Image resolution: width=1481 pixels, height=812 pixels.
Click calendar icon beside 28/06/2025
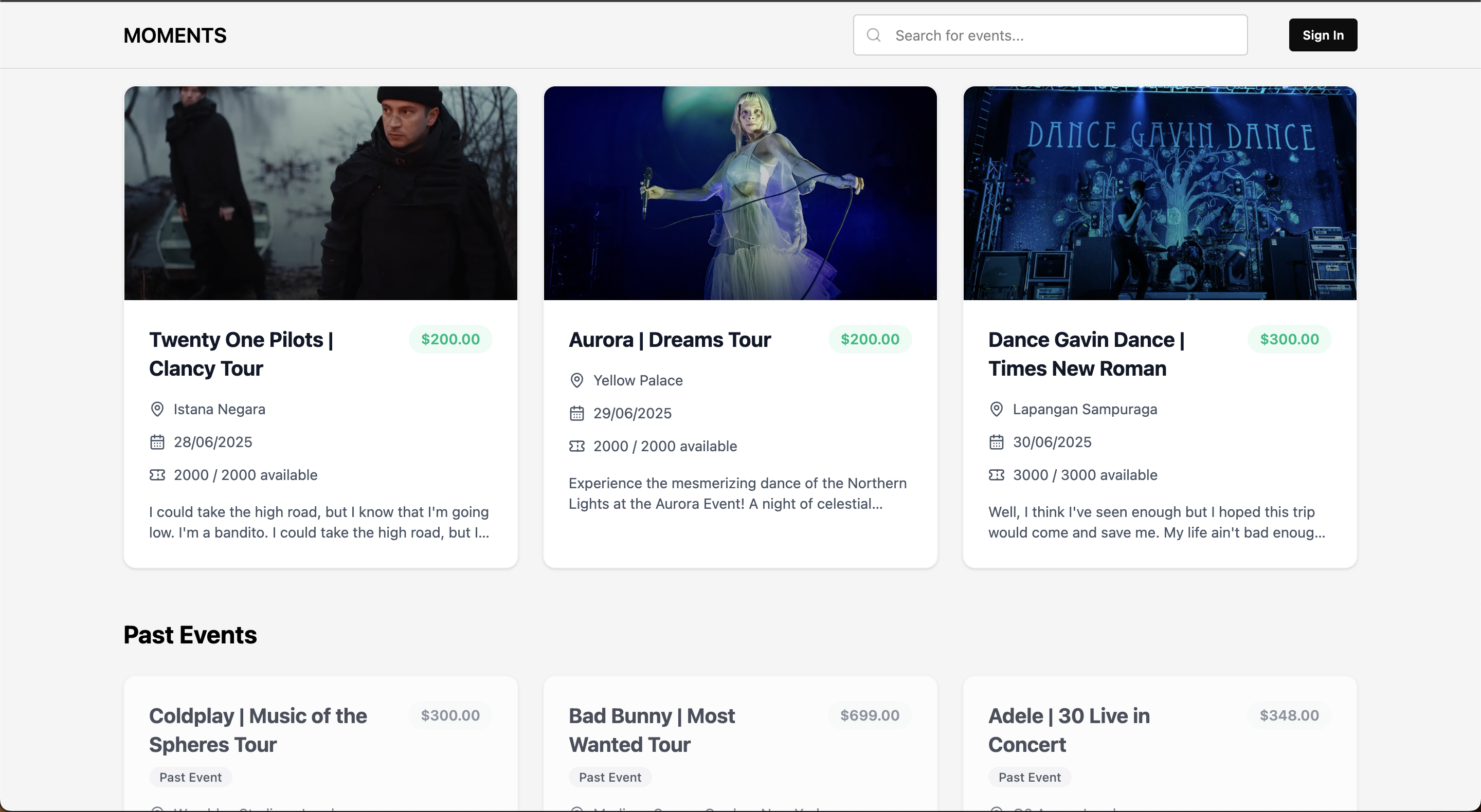(157, 442)
